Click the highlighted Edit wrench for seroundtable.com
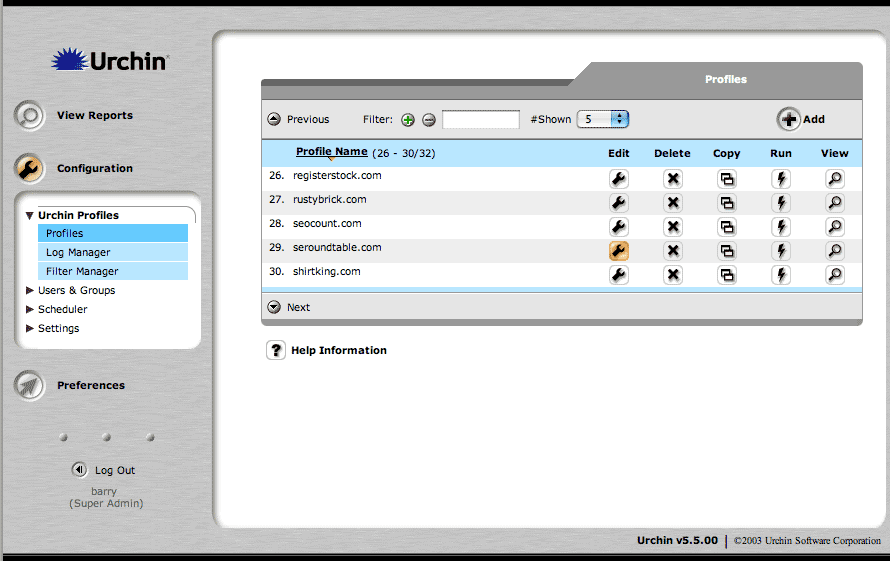Viewport: 890px width, 561px height. (619, 251)
